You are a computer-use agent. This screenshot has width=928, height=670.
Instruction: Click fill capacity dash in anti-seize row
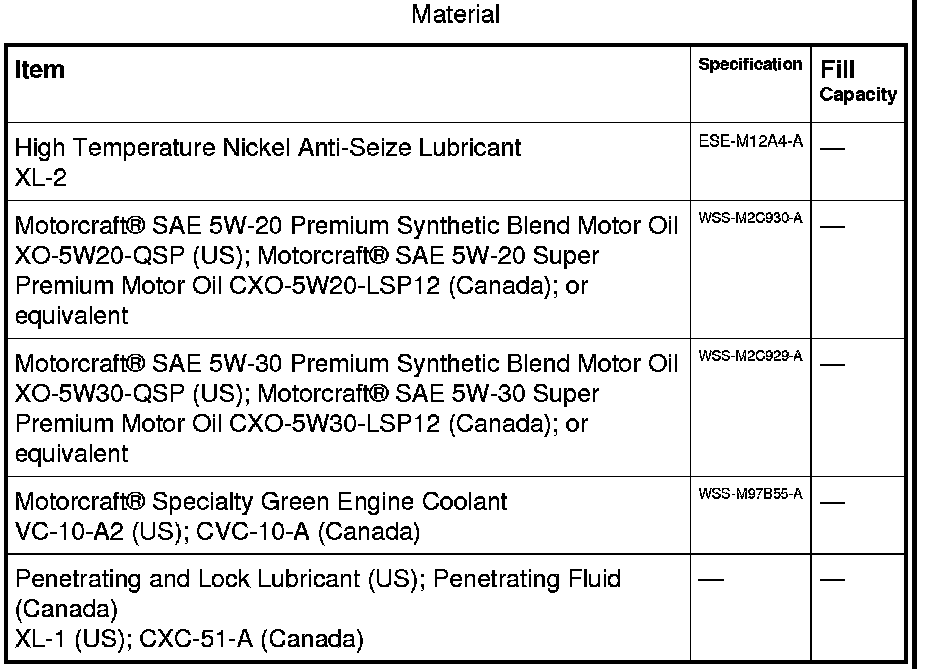click(x=832, y=149)
